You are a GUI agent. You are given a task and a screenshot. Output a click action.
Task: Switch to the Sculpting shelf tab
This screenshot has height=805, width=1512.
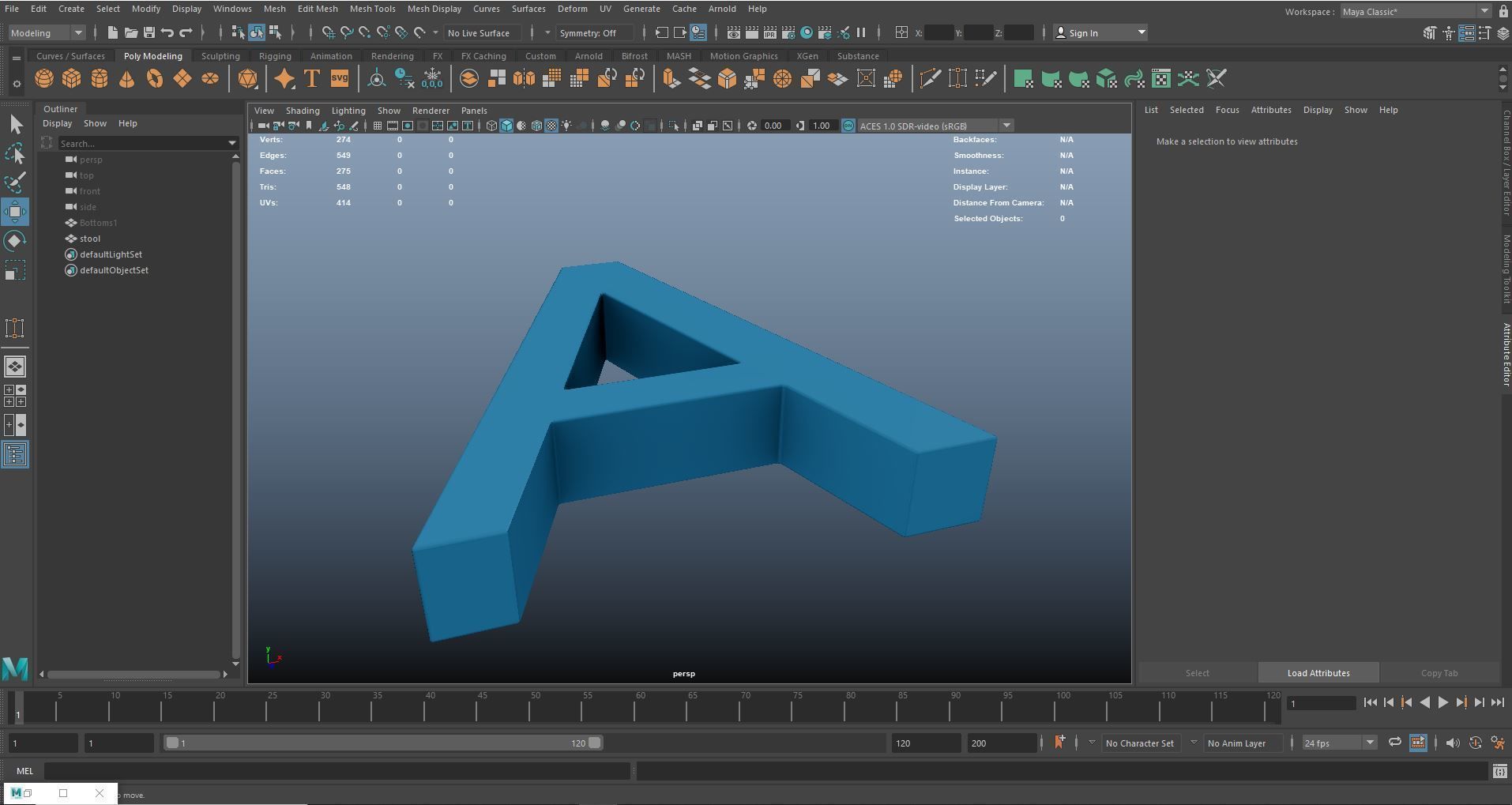pyautogui.click(x=220, y=56)
